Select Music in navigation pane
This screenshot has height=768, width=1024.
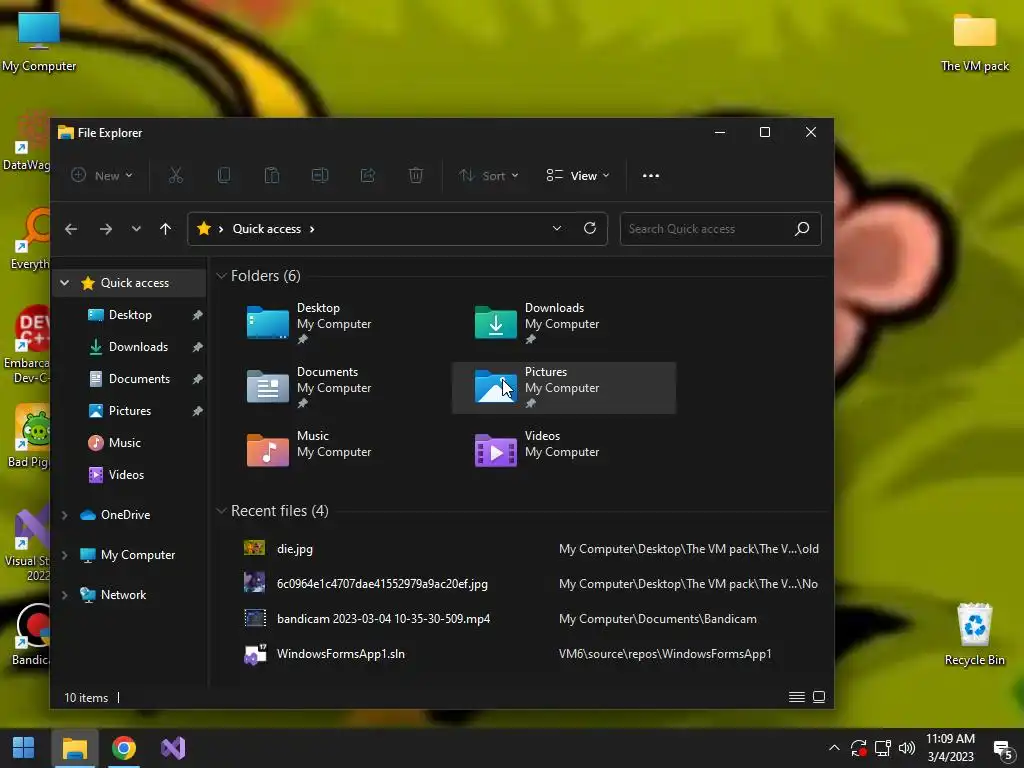click(x=124, y=443)
